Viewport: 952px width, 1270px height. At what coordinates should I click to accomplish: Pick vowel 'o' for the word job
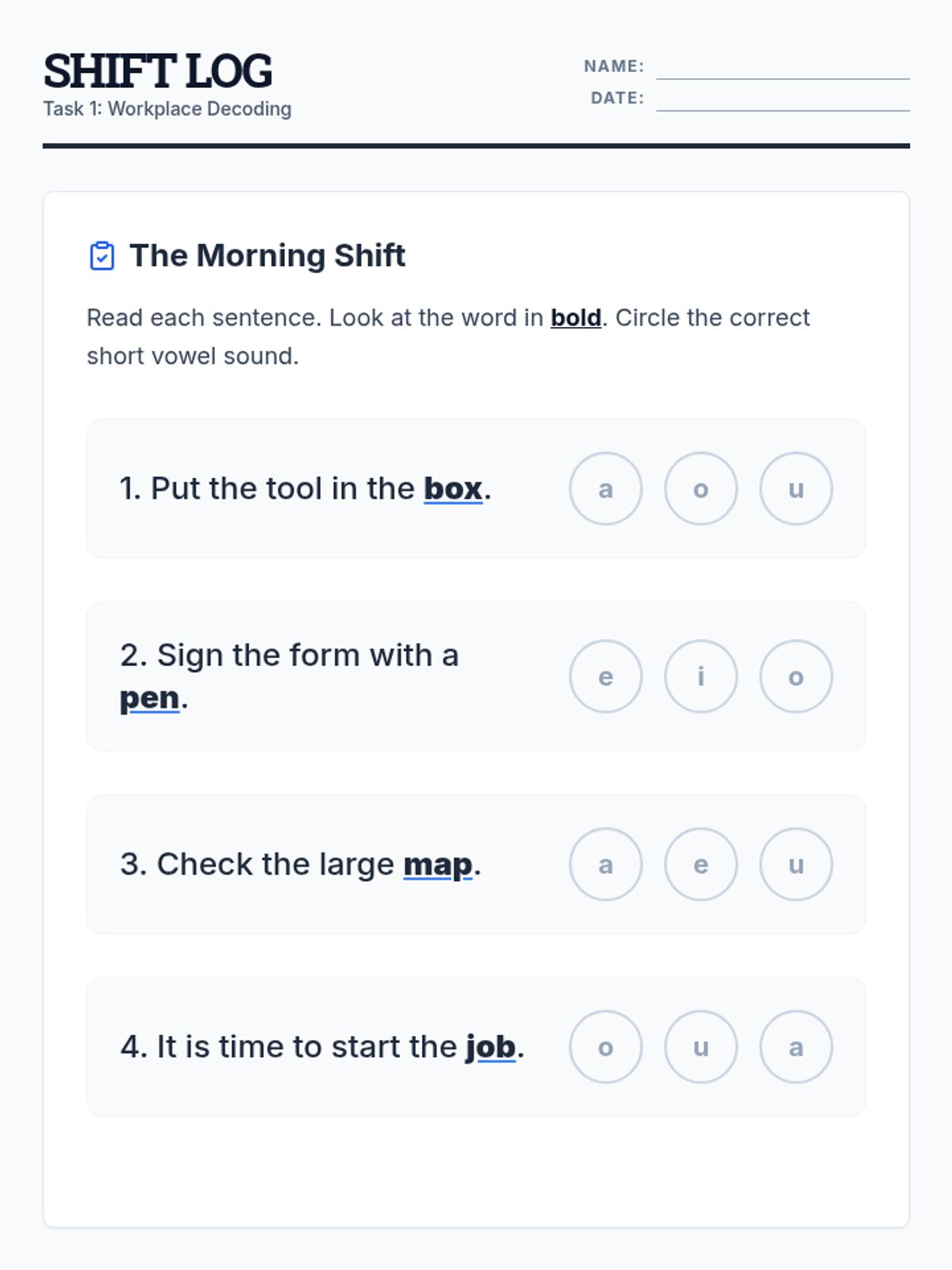605,1047
